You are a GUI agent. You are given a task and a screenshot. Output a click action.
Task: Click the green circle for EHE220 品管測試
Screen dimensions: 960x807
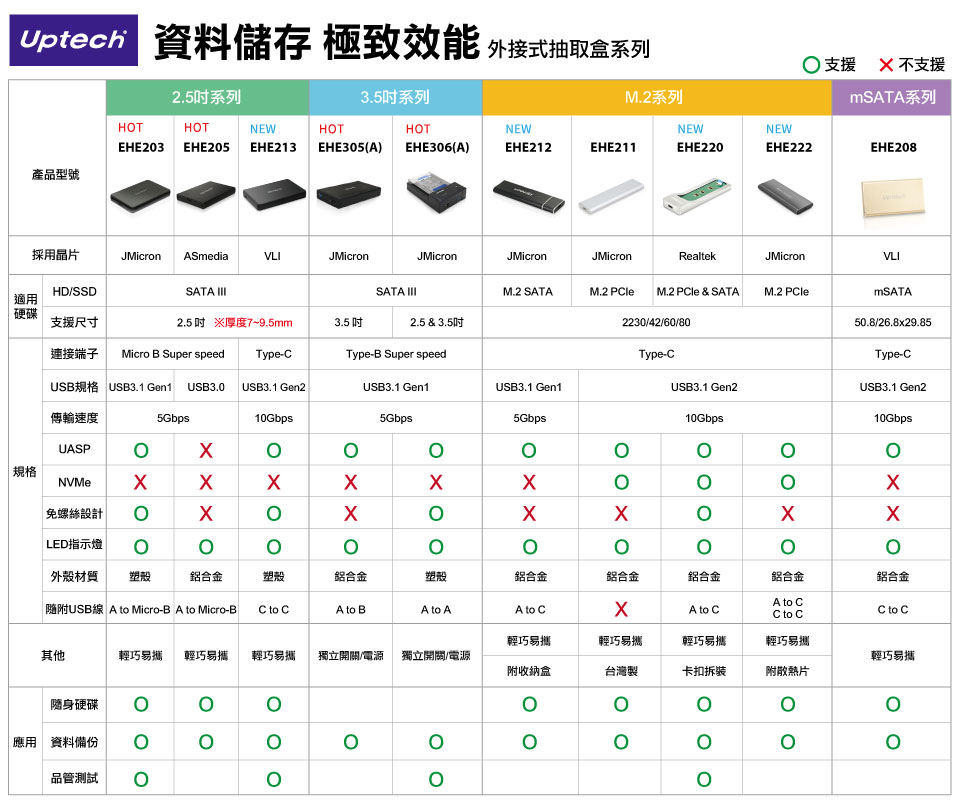click(x=704, y=779)
